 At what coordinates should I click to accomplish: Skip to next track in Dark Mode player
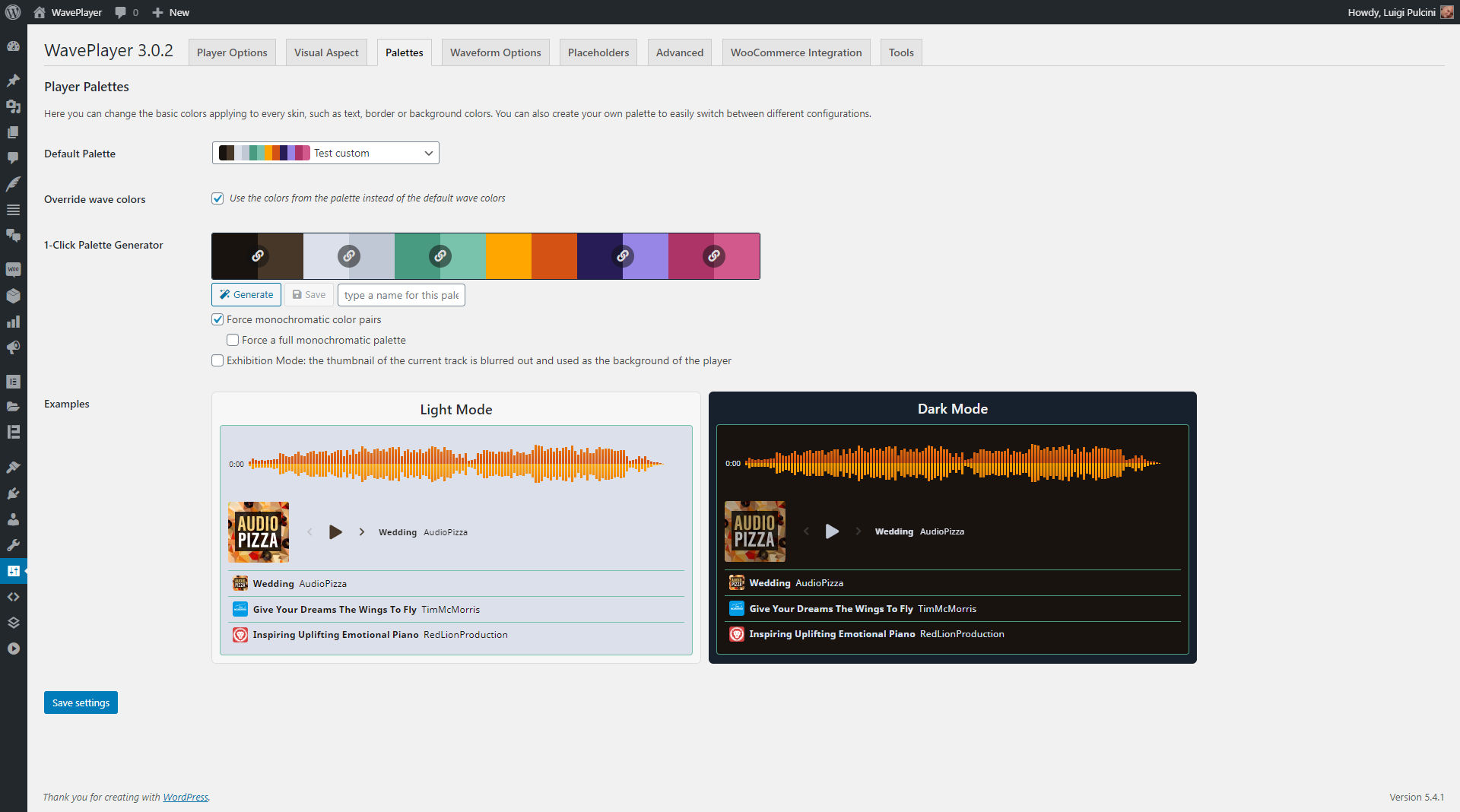(x=859, y=531)
